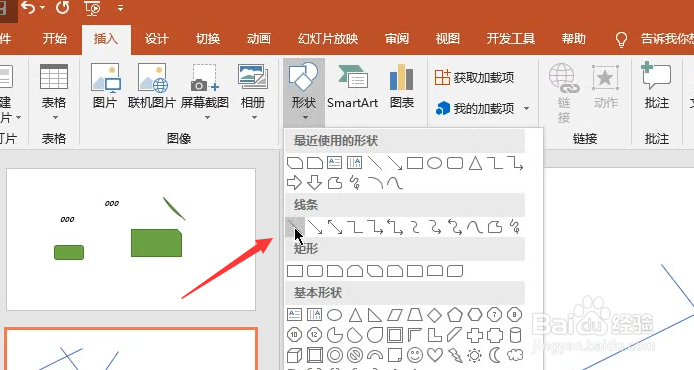Insert a Right Triangle from basic shapes
The width and height of the screenshot is (694, 370).
[375, 315]
